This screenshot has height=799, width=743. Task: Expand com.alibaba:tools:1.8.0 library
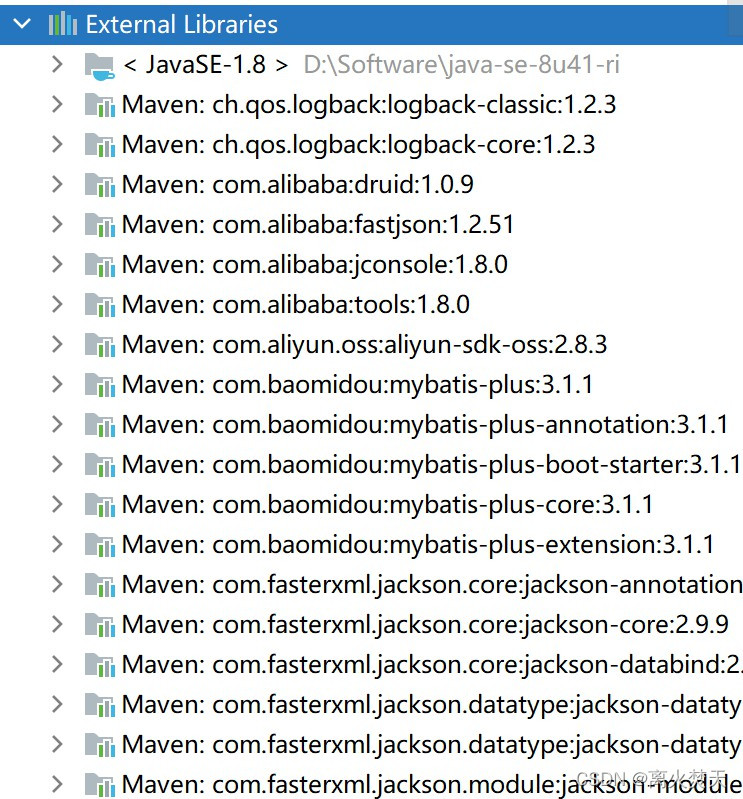tap(57, 304)
